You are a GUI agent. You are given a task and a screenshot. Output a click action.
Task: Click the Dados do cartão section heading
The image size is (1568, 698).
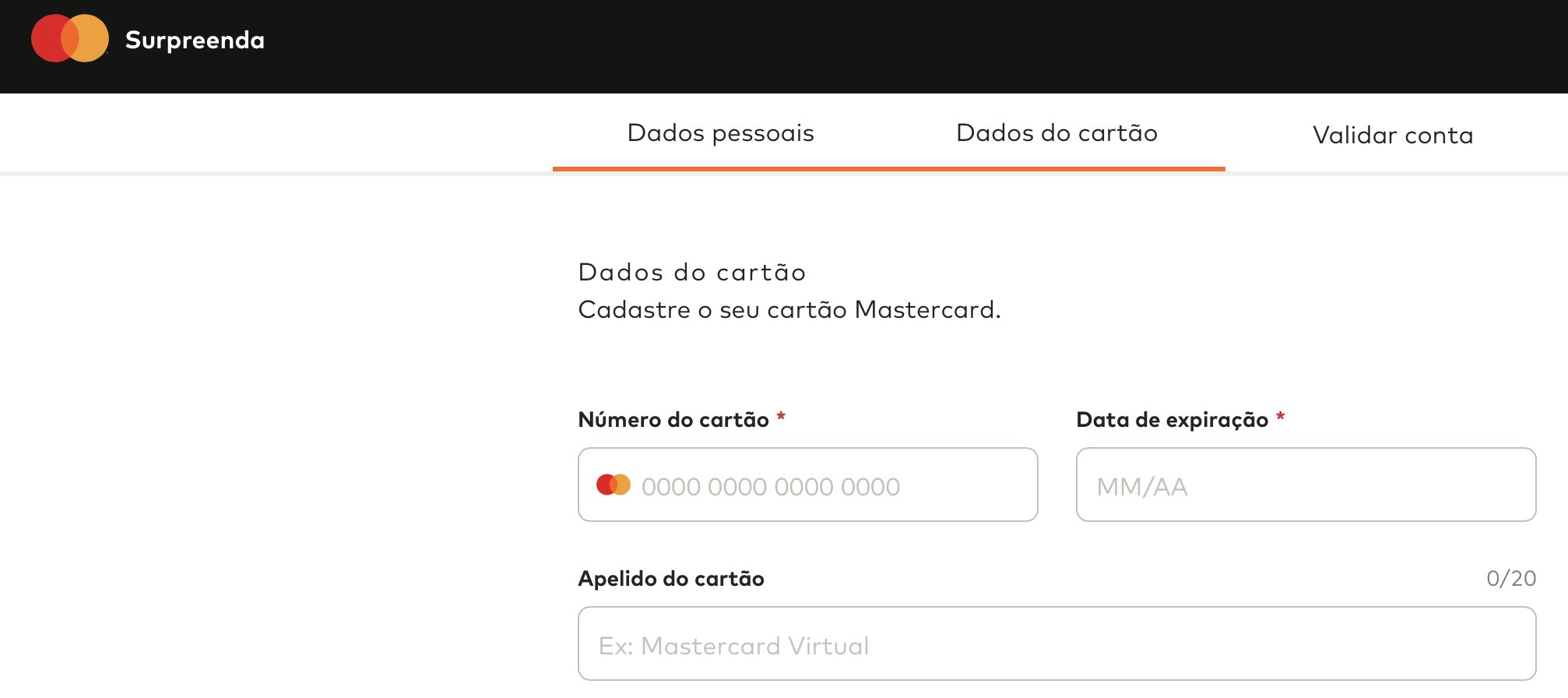(x=692, y=272)
